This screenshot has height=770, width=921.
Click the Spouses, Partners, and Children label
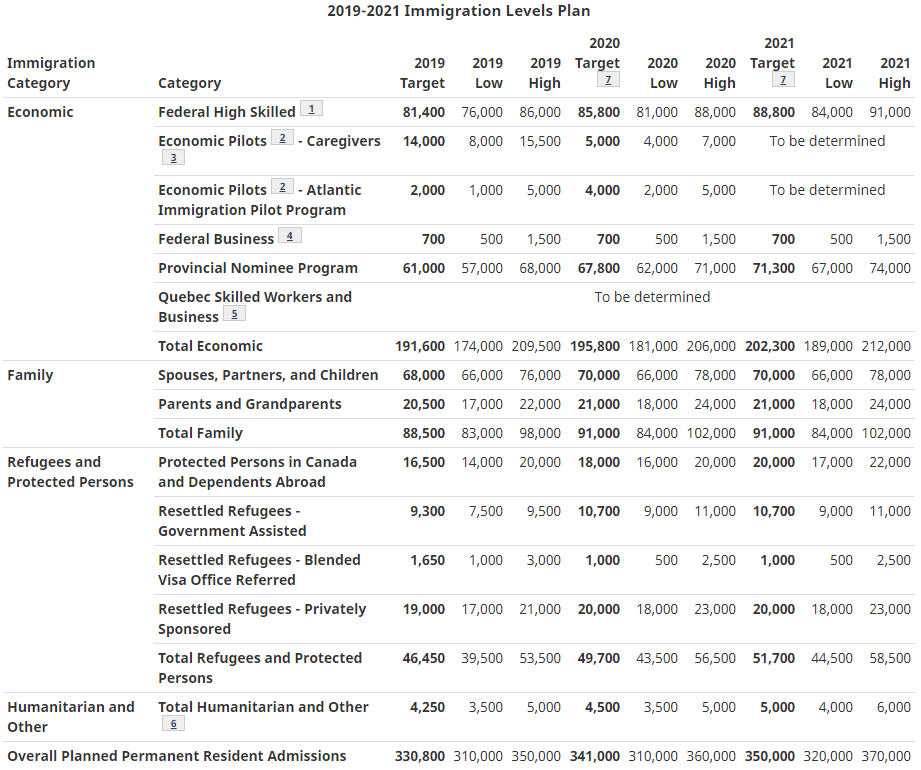tap(268, 375)
